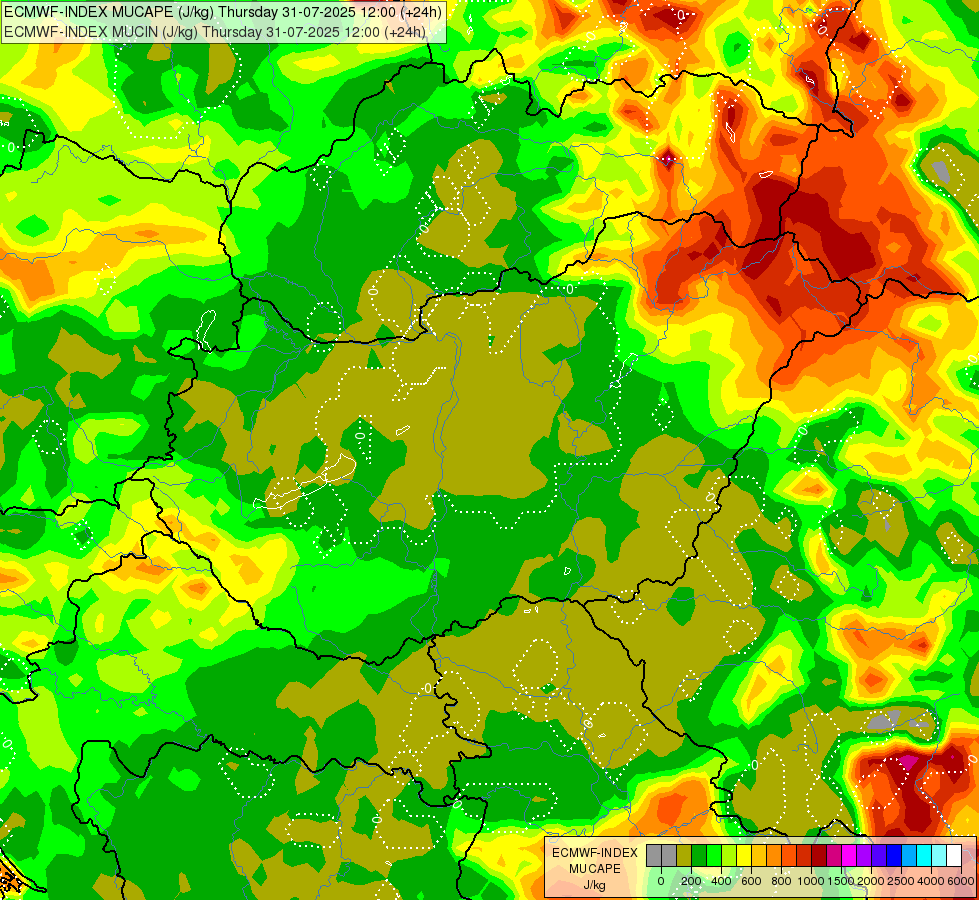Viewport: 979px width, 900px height.
Task: Click the MUCIN title line for Thursday 31-07-2025
Action: click(215, 32)
